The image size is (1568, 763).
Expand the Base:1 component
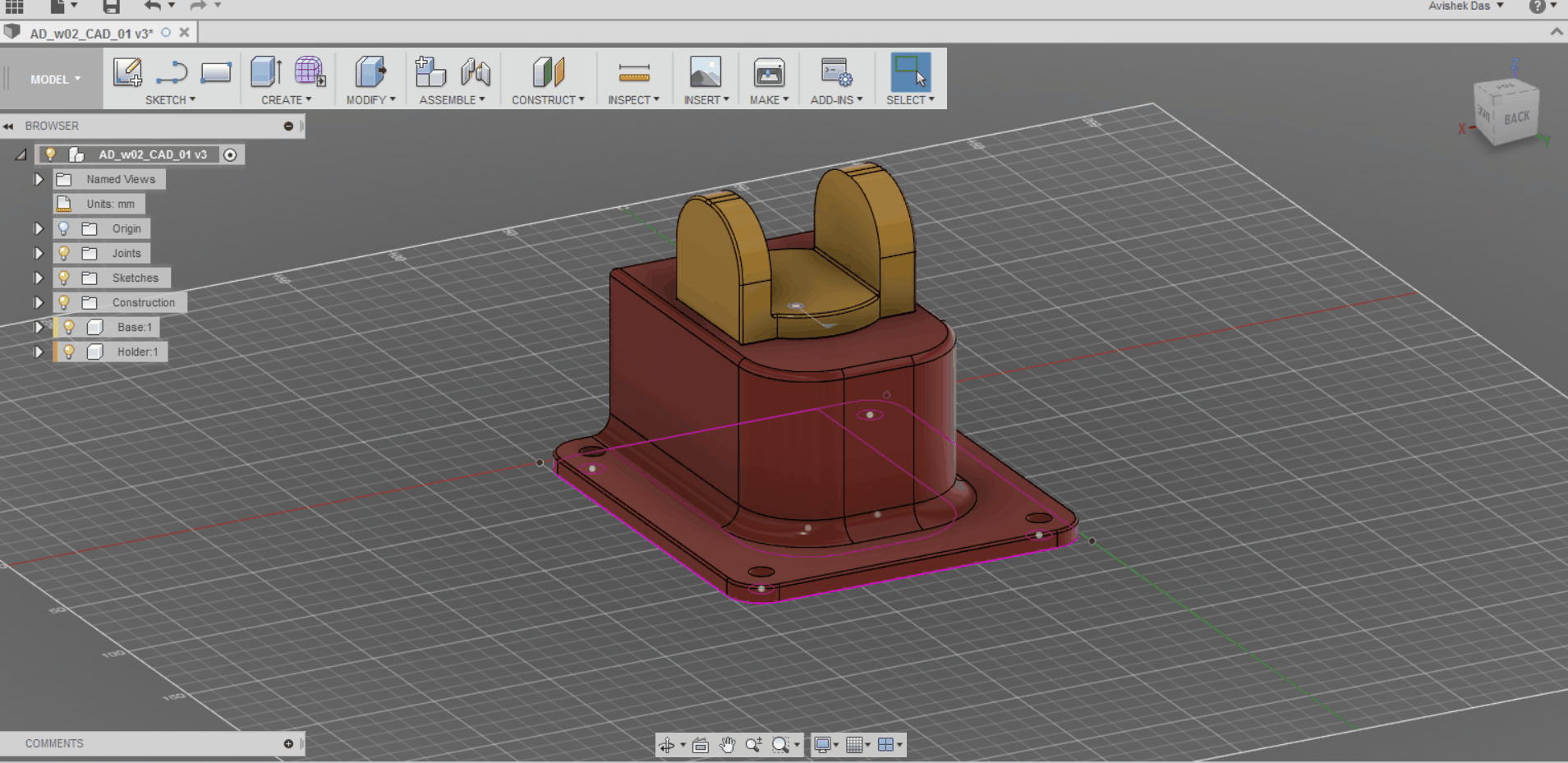pos(38,327)
